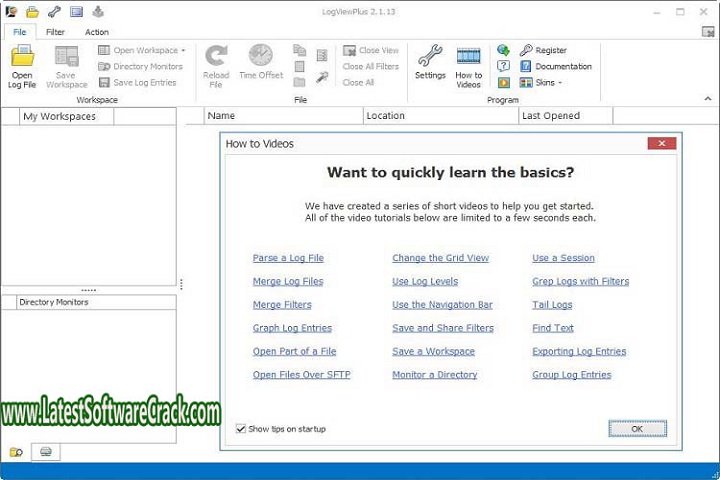Image resolution: width=720 pixels, height=480 pixels.
Task: Switch to the Action ribbon tab
Action: [x=97, y=32]
